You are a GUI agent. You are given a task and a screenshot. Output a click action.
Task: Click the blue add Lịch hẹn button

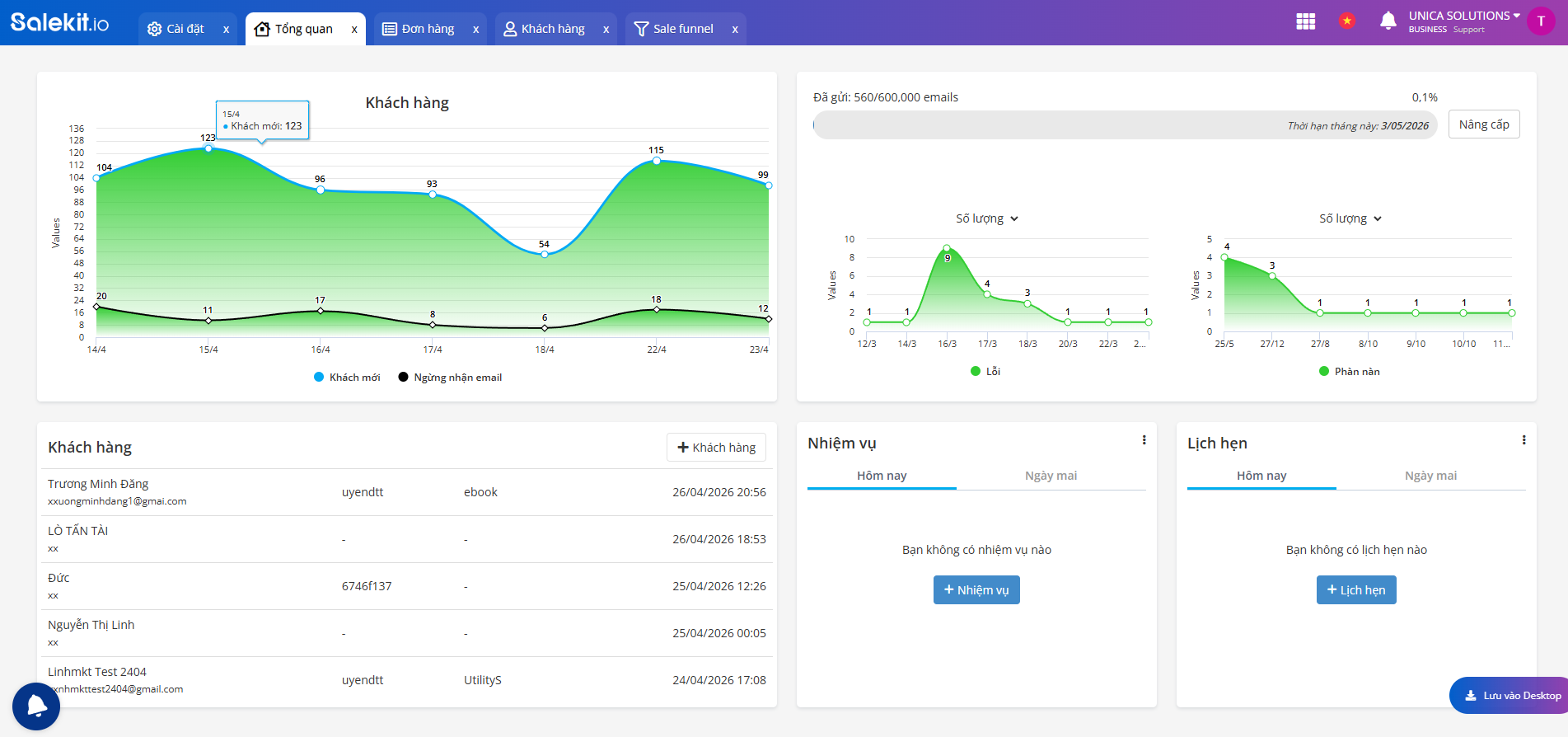[1355, 590]
